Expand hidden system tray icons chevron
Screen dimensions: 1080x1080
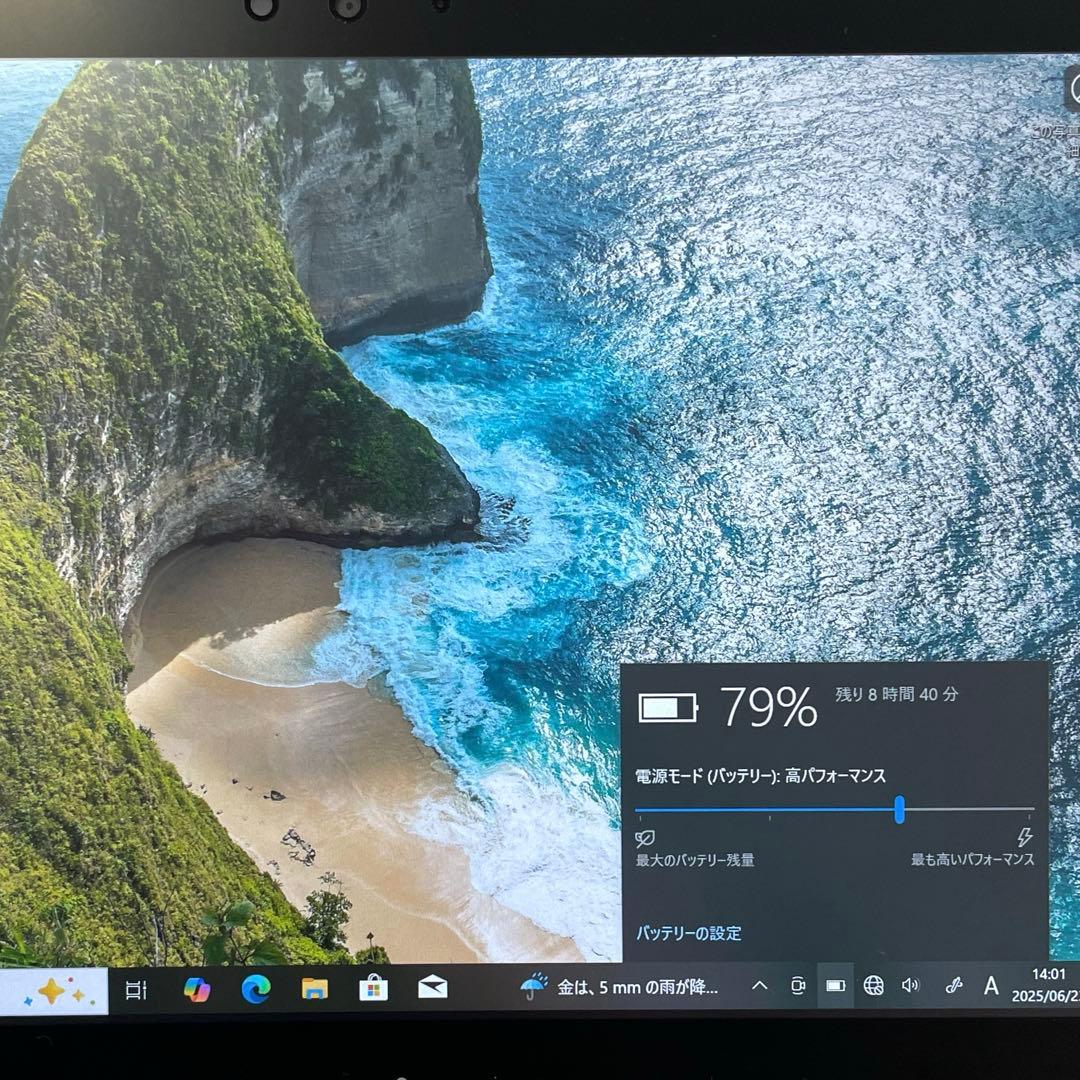[759, 986]
